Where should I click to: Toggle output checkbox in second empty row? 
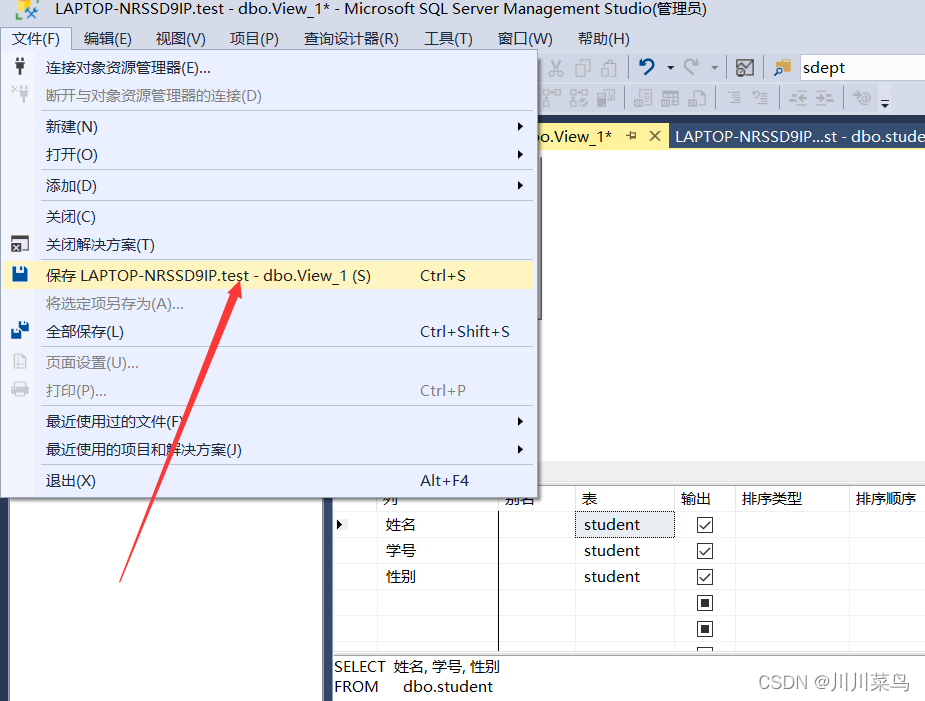pyautogui.click(x=705, y=628)
